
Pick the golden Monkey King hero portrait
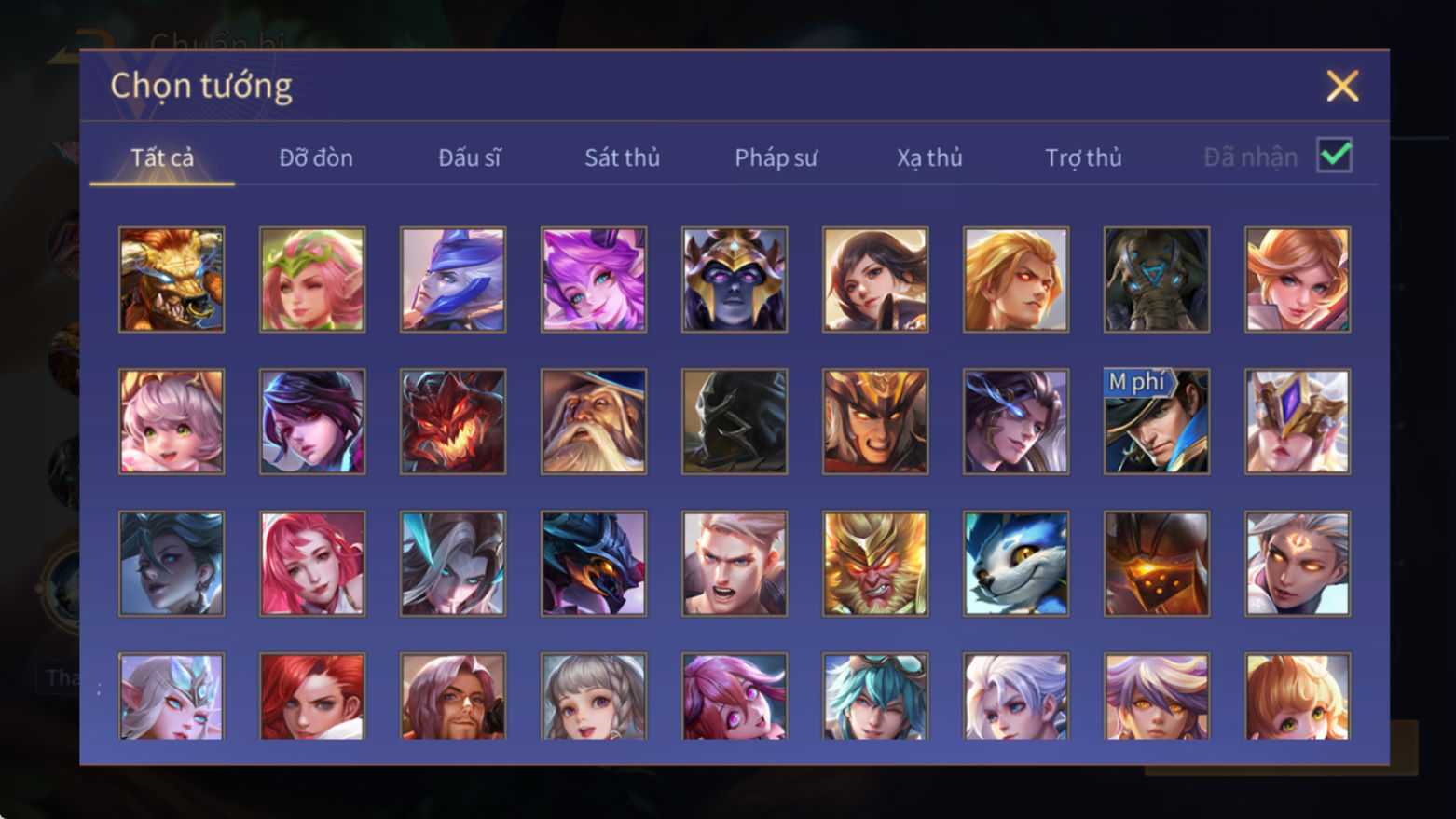pyautogui.click(x=875, y=563)
